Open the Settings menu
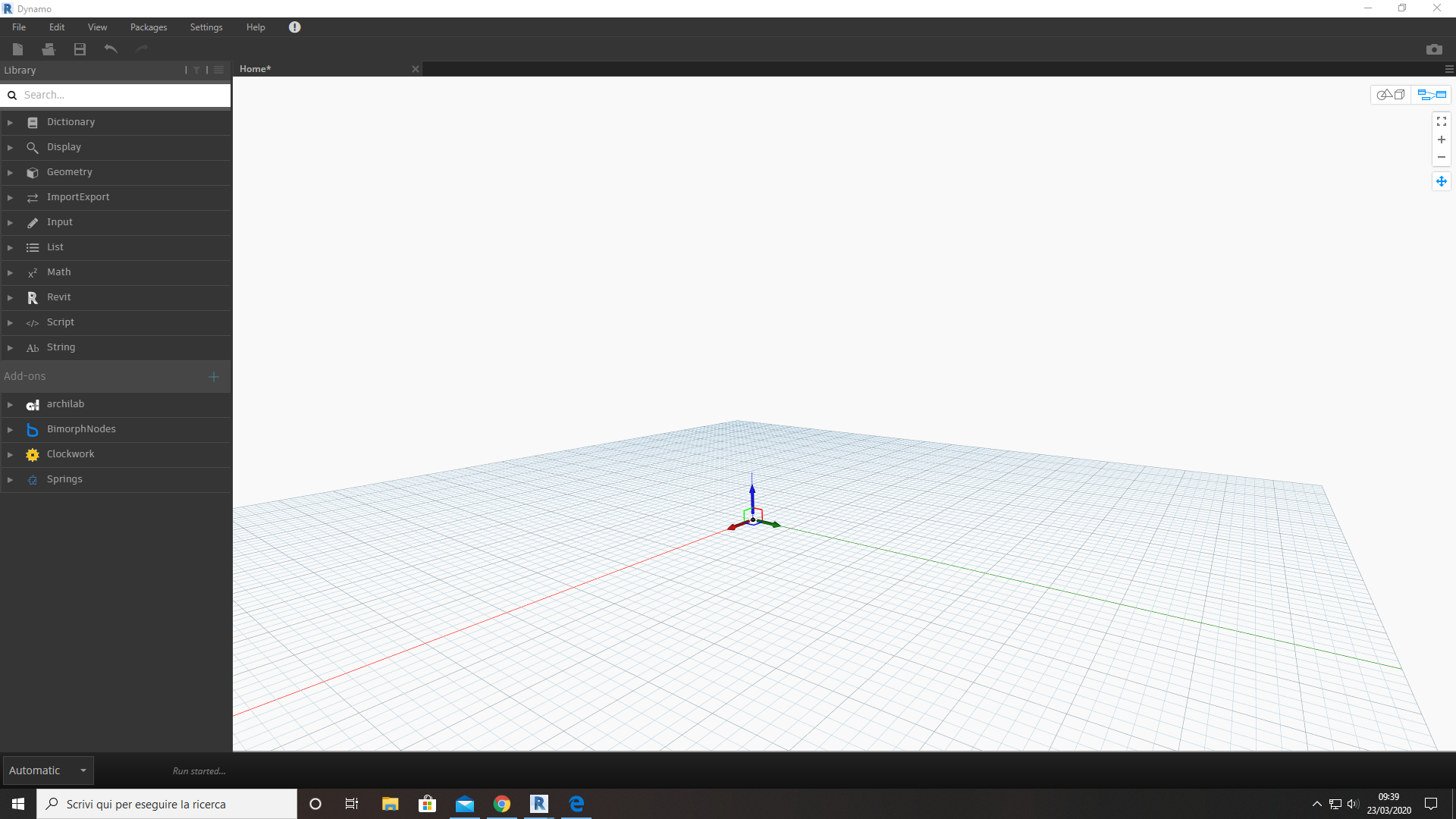 coord(206,27)
